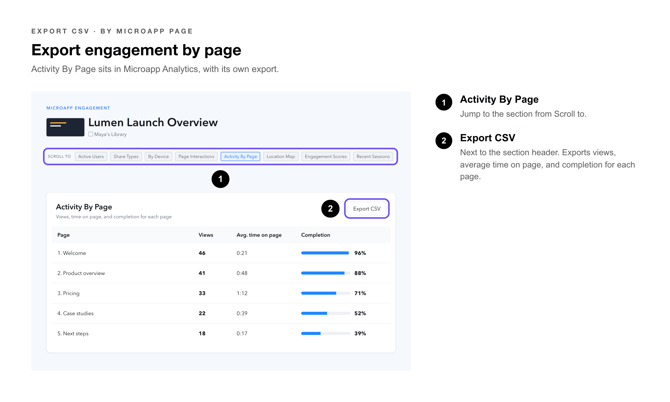Click the 39% completion percentage
The width and height of the screenshot is (670, 402).
click(x=360, y=333)
